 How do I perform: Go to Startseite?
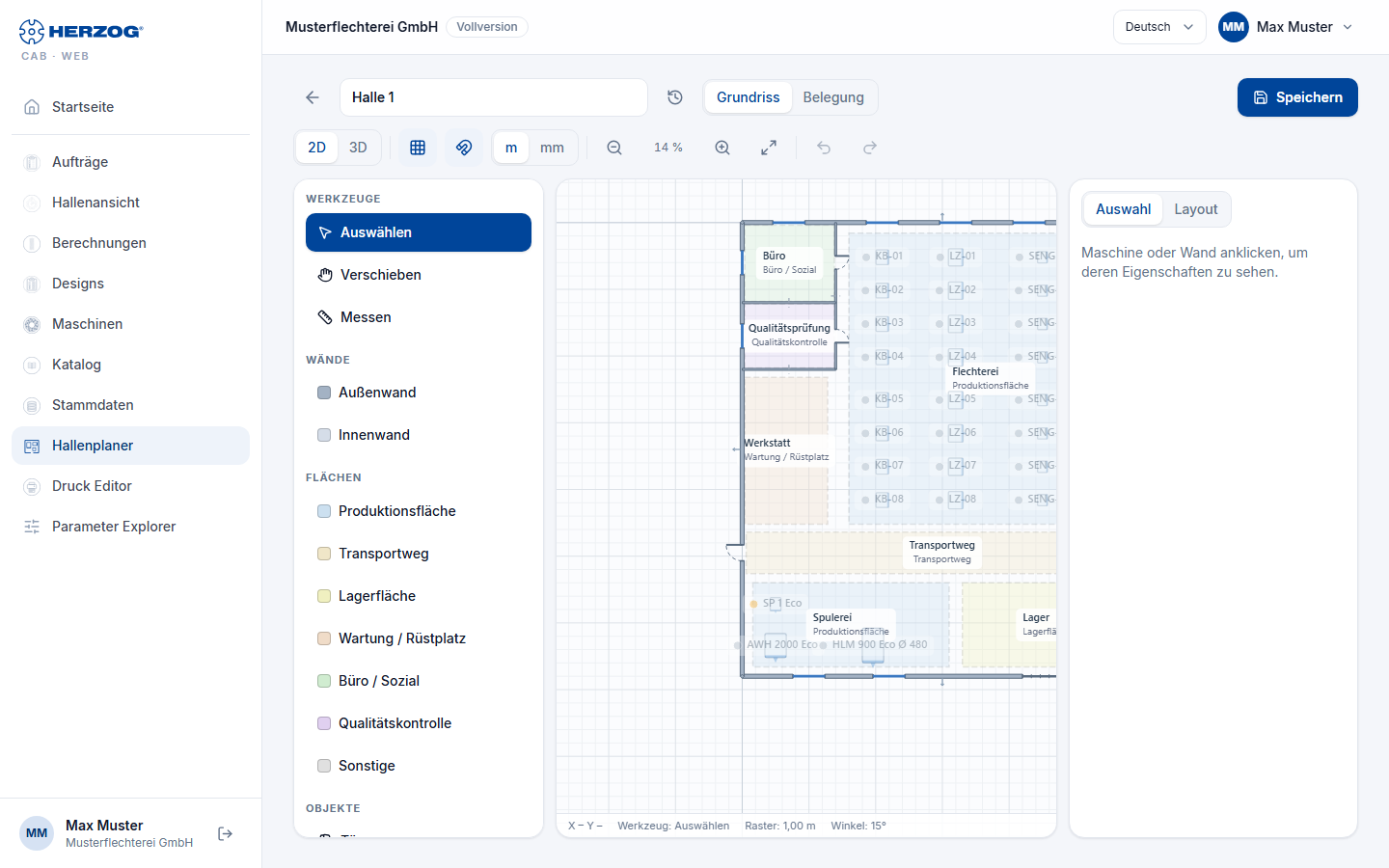pyautogui.click(x=130, y=107)
